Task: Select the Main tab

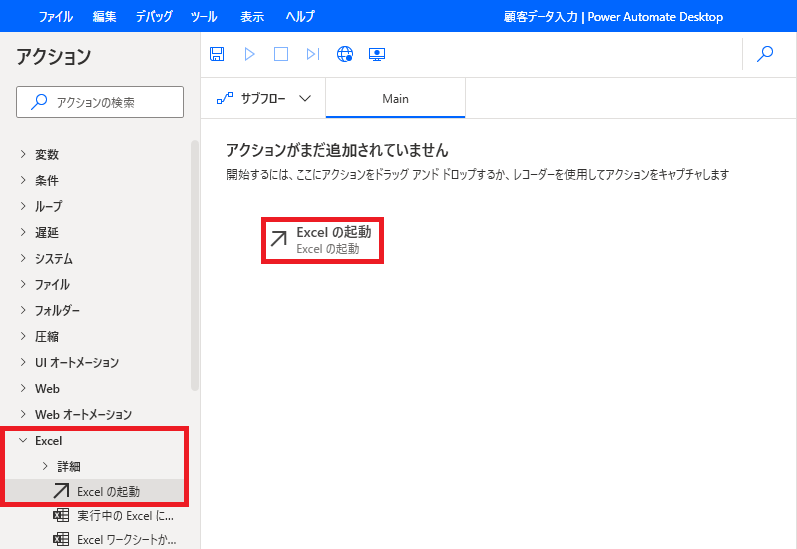Action: pyautogui.click(x=395, y=98)
